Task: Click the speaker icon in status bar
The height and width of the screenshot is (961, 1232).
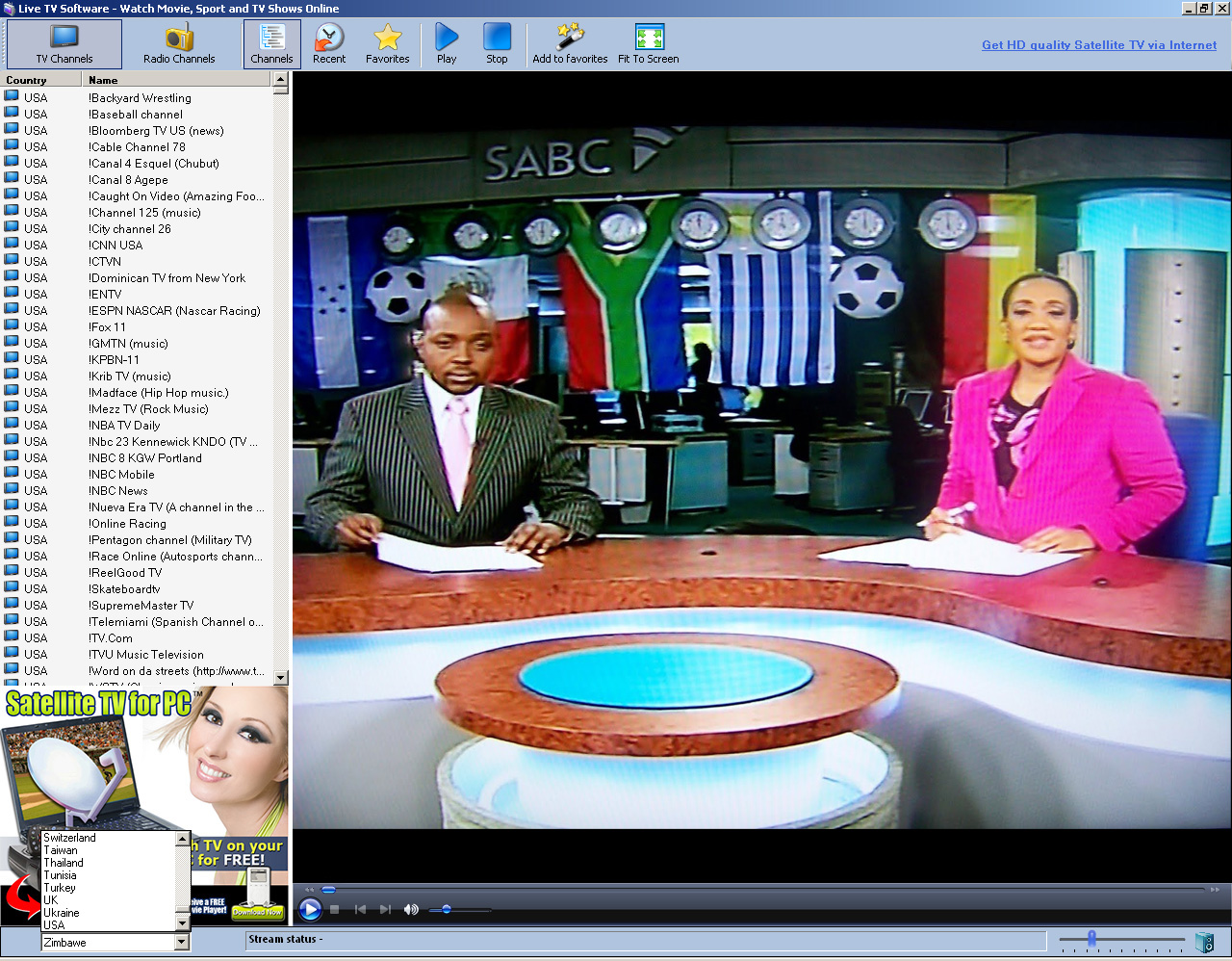Action: point(1204,942)
